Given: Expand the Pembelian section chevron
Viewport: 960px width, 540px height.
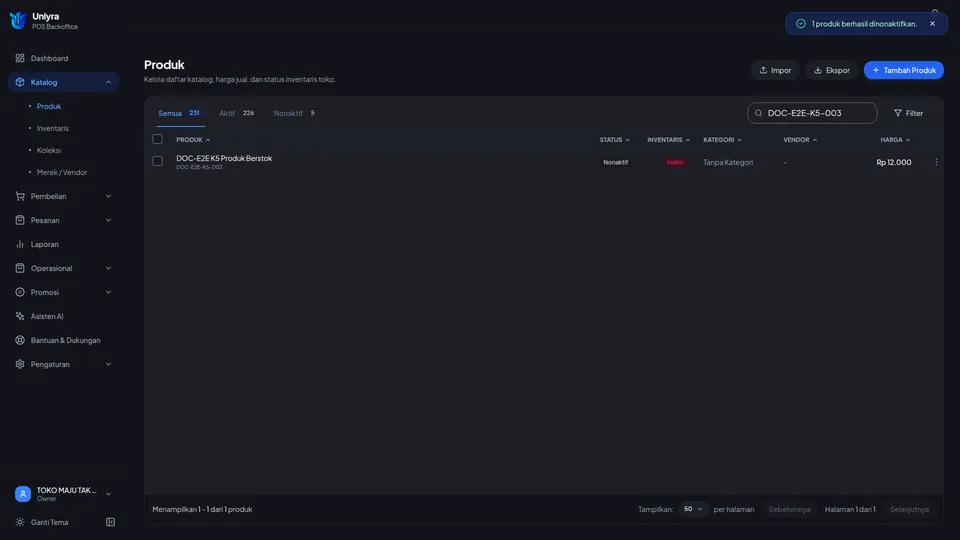Looking at the screenshot, I should [108, 196].
